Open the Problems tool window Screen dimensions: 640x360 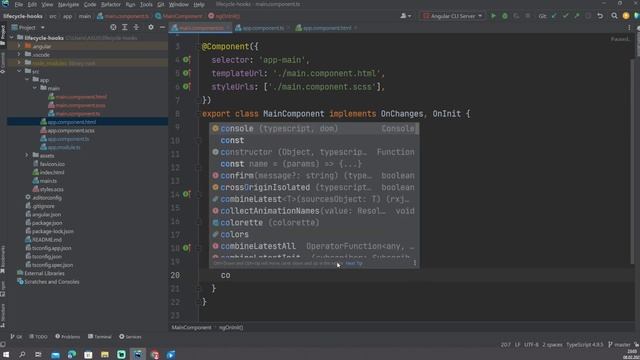68,337
